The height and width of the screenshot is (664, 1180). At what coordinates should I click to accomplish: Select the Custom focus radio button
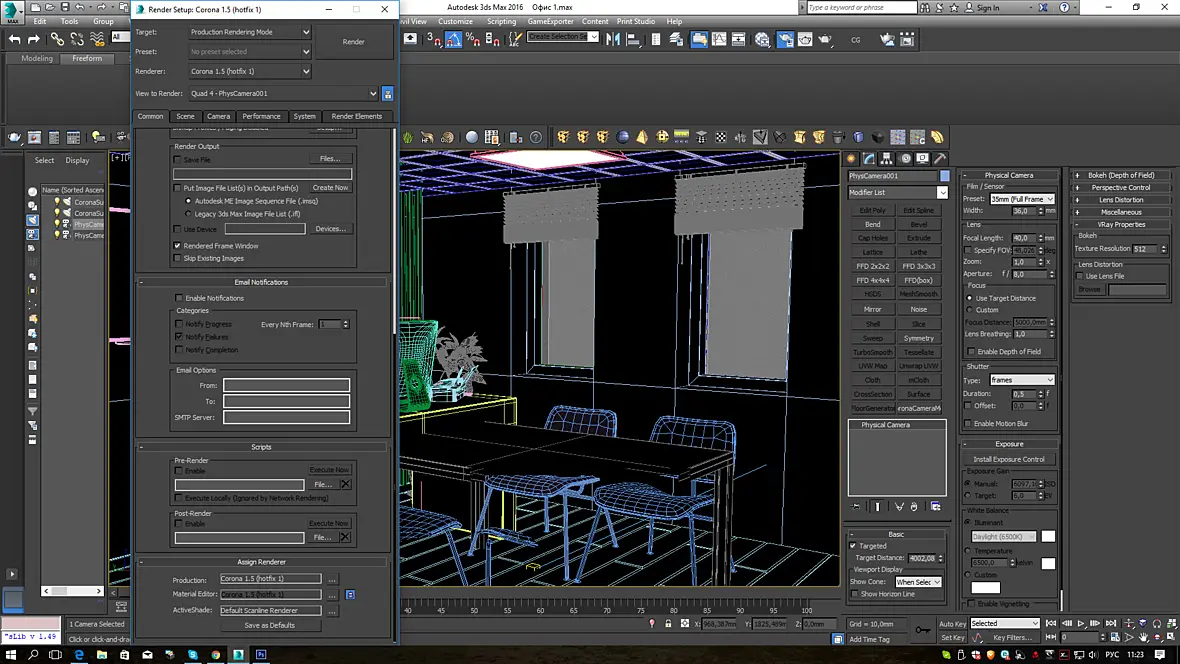[969, 310]
